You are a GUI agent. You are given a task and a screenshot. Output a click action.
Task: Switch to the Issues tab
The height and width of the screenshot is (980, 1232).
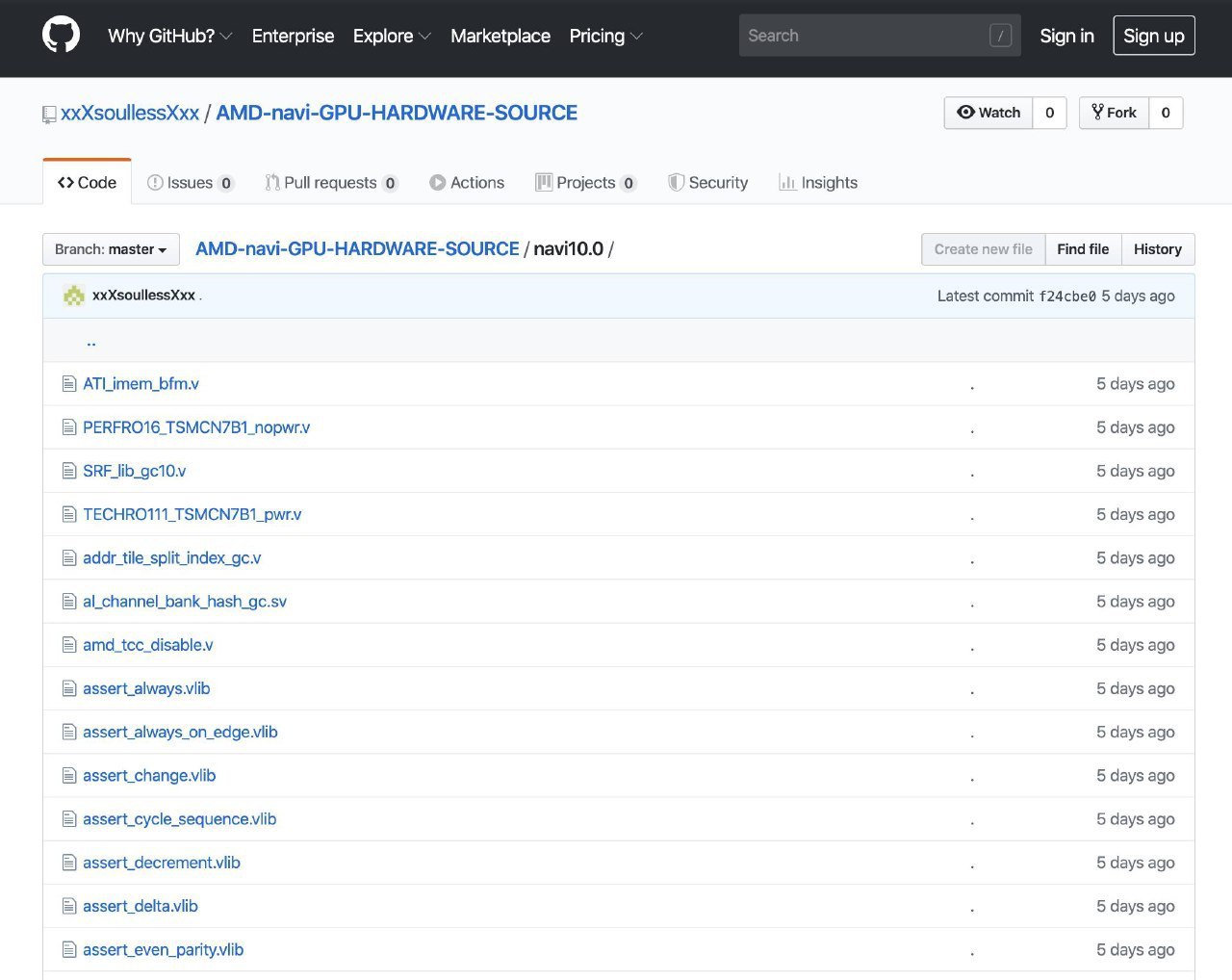pyautogui.click(x=191, y=182)
